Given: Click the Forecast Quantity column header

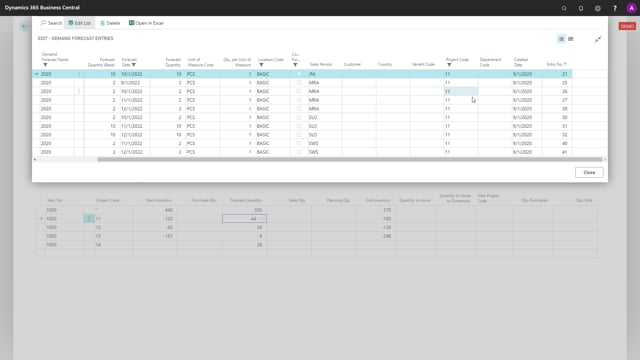Looking at the screenshot, I should pos(173,62).
